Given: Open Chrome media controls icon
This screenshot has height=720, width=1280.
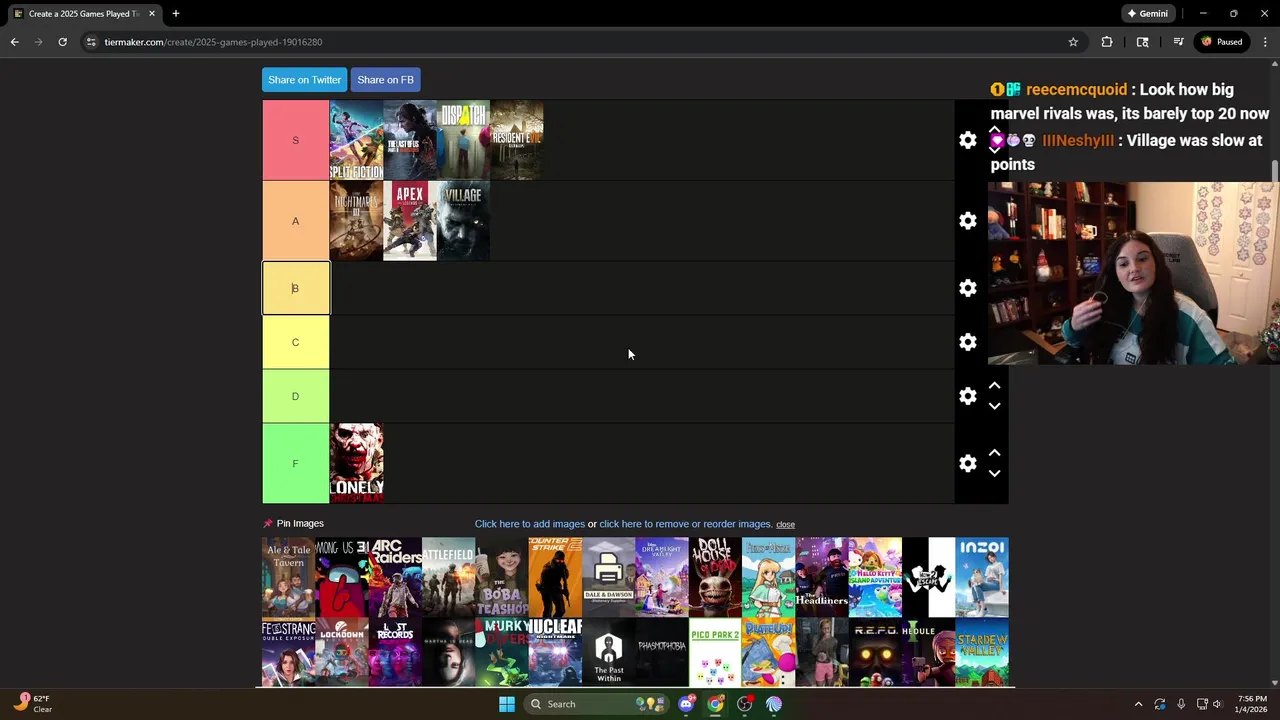Looking at the screenshot, I should [x=1178, y=42].
